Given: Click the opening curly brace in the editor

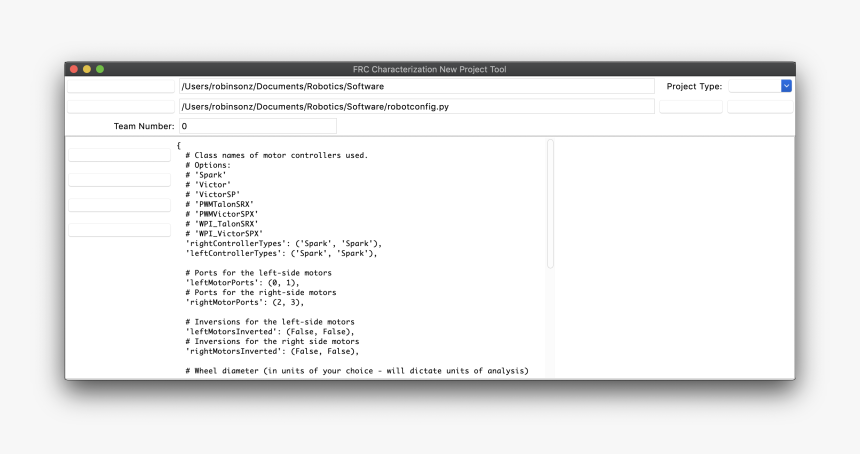Looking at the screenshot, I should (179, 146).
